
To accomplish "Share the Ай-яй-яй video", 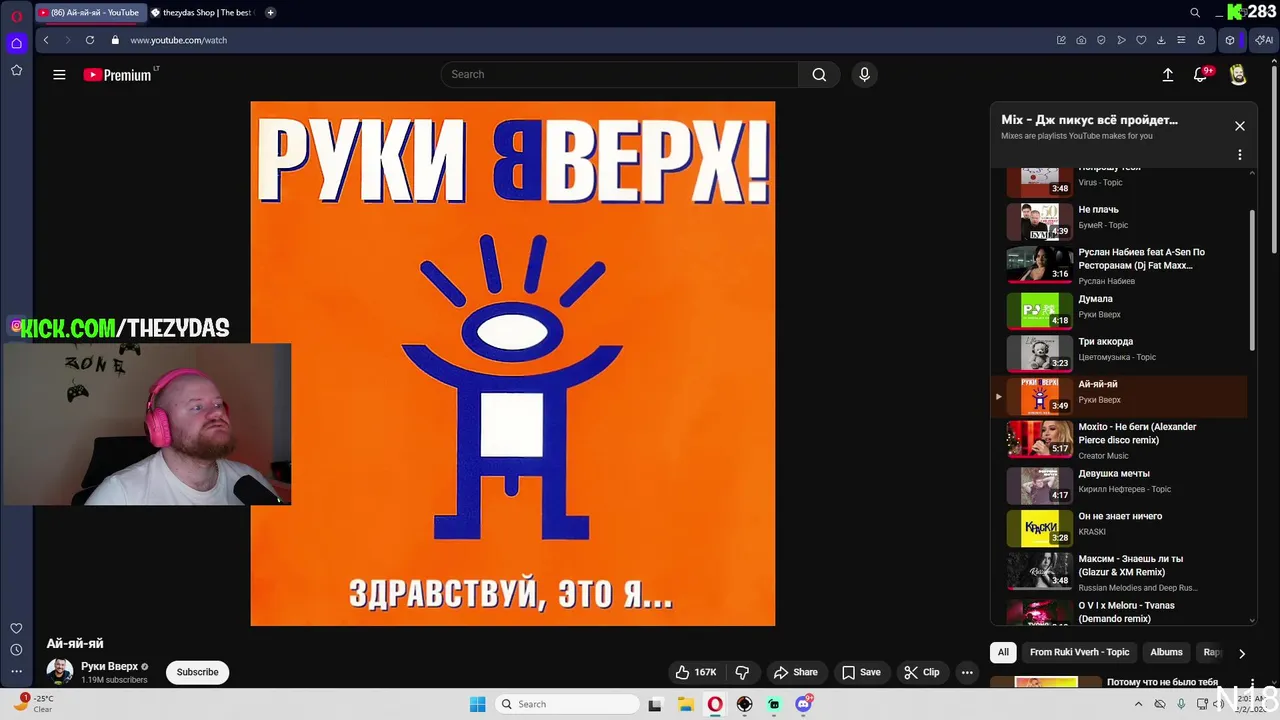I will click(796, 672).
